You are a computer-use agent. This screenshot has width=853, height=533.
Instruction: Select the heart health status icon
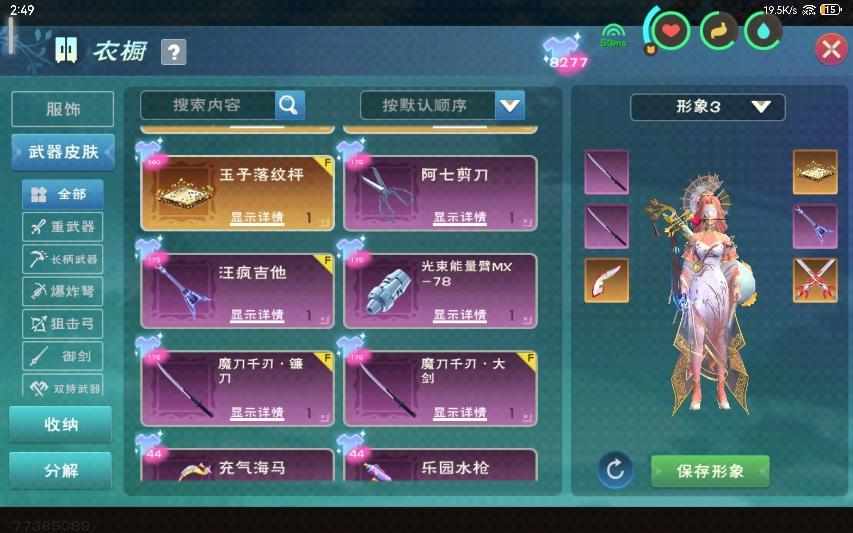tap(671, 31)
